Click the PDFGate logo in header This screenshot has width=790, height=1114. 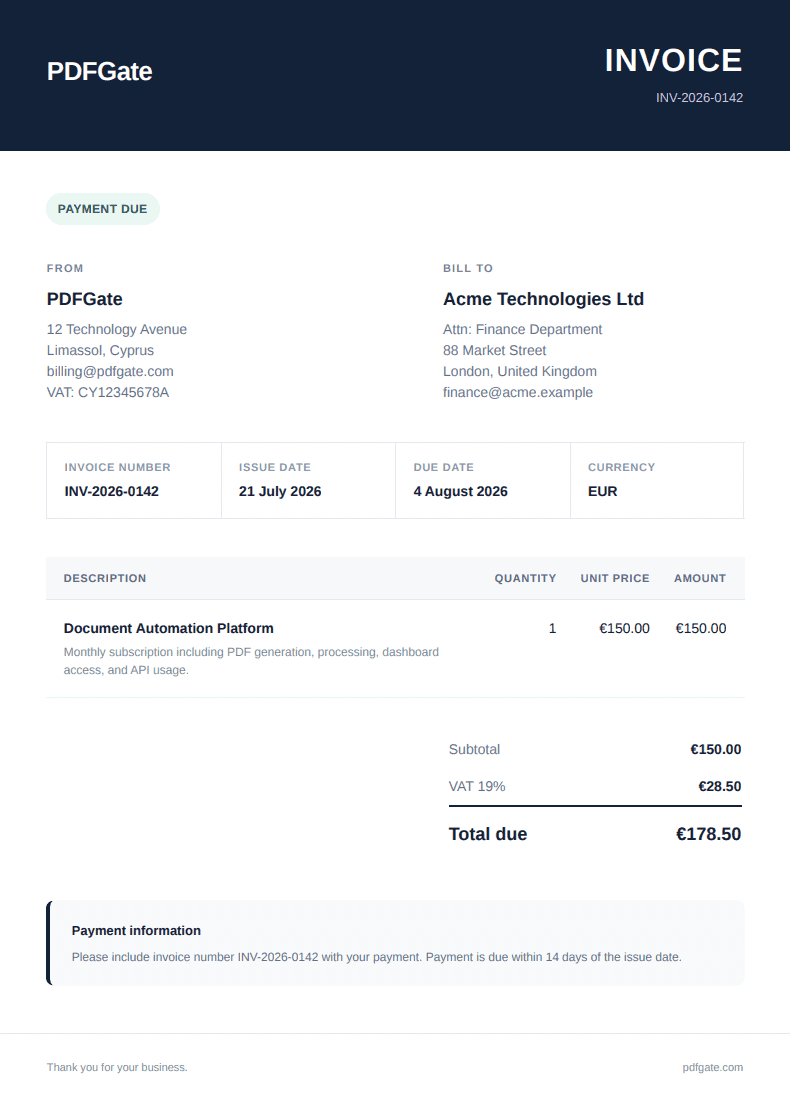99,71
